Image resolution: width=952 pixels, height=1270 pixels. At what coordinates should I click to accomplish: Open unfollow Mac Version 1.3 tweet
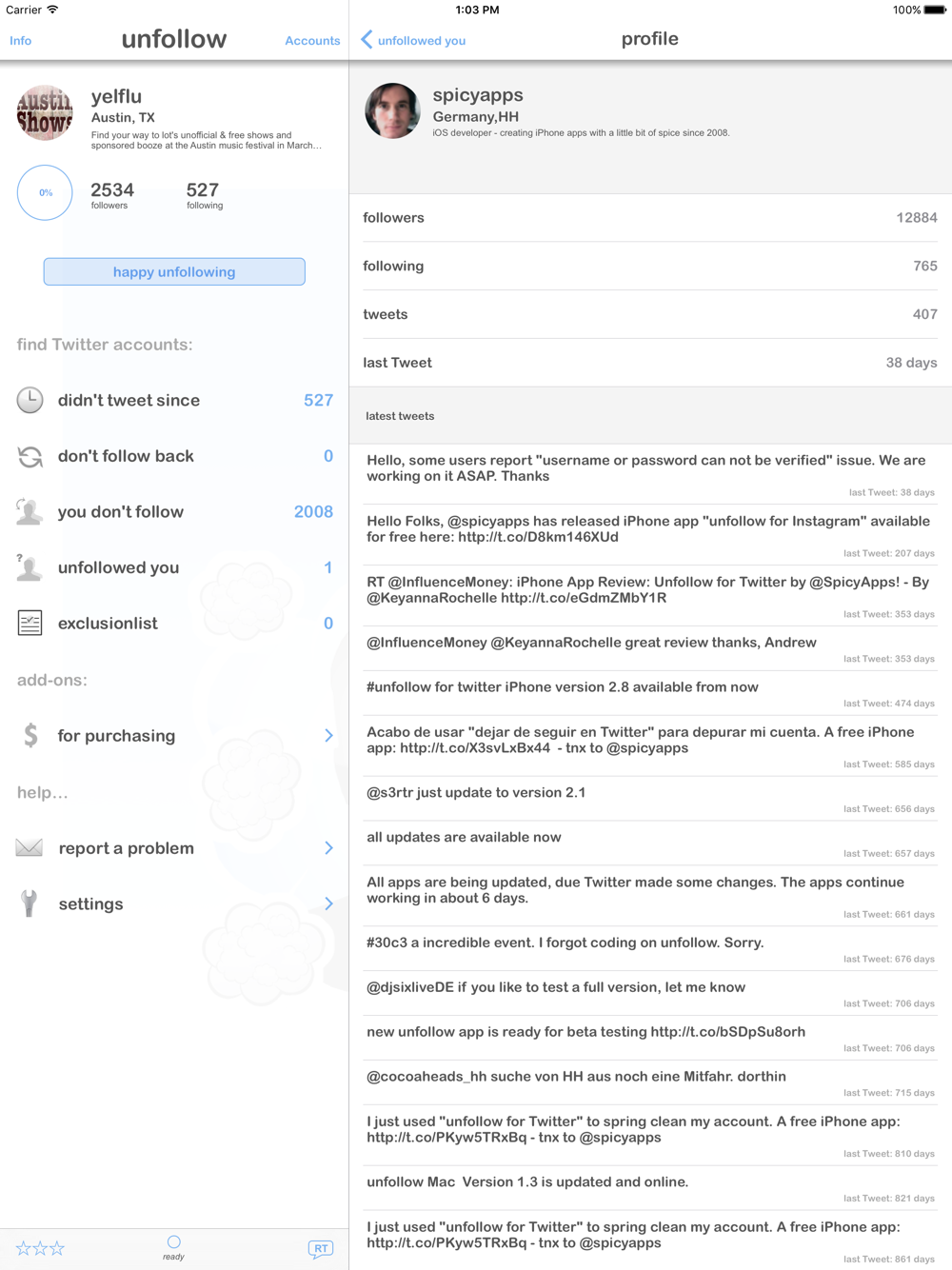tap(650, 1188)
